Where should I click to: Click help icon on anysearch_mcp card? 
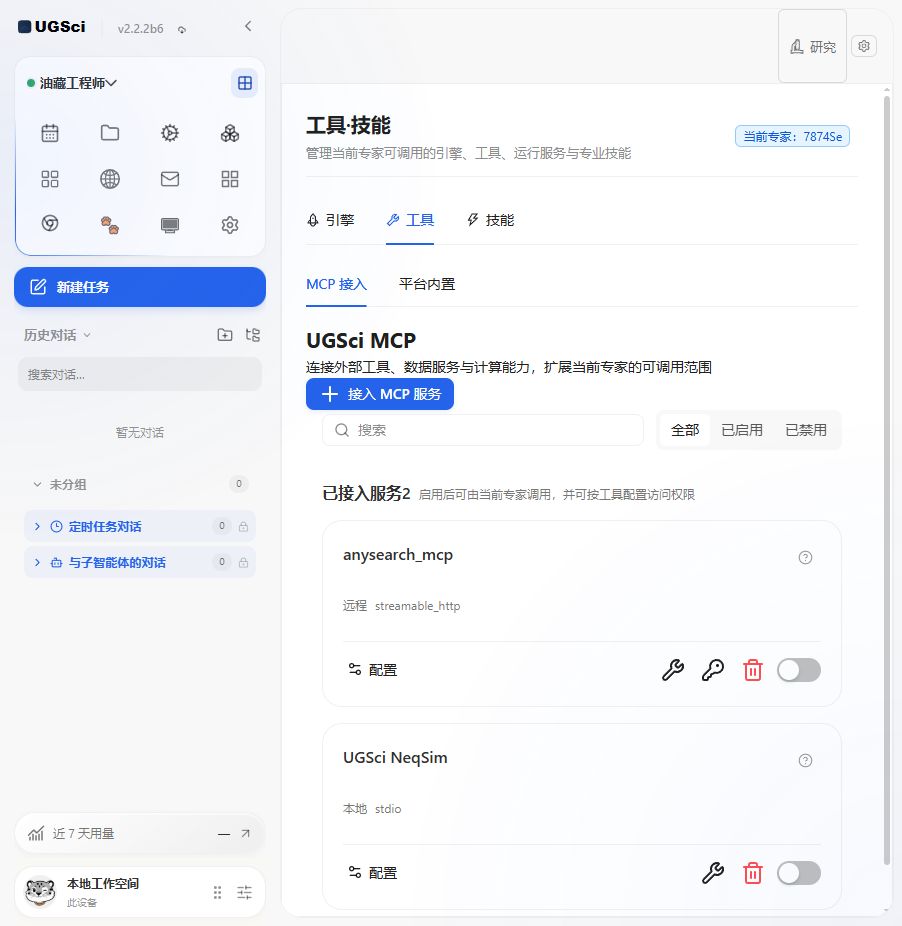[x=805, y=557]
